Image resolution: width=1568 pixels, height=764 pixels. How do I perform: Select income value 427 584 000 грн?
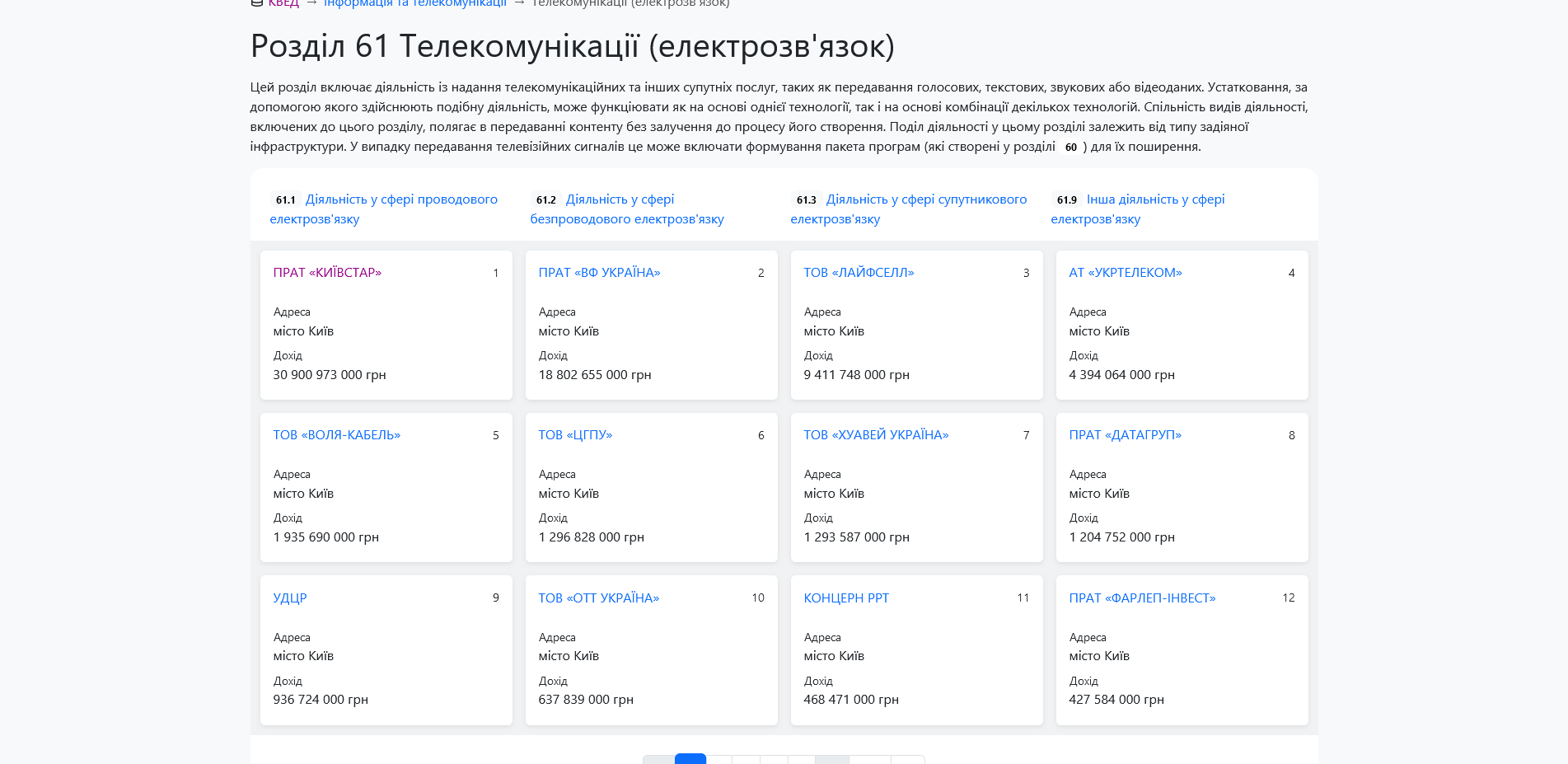pyautogui.click(x=1116, y=700)
